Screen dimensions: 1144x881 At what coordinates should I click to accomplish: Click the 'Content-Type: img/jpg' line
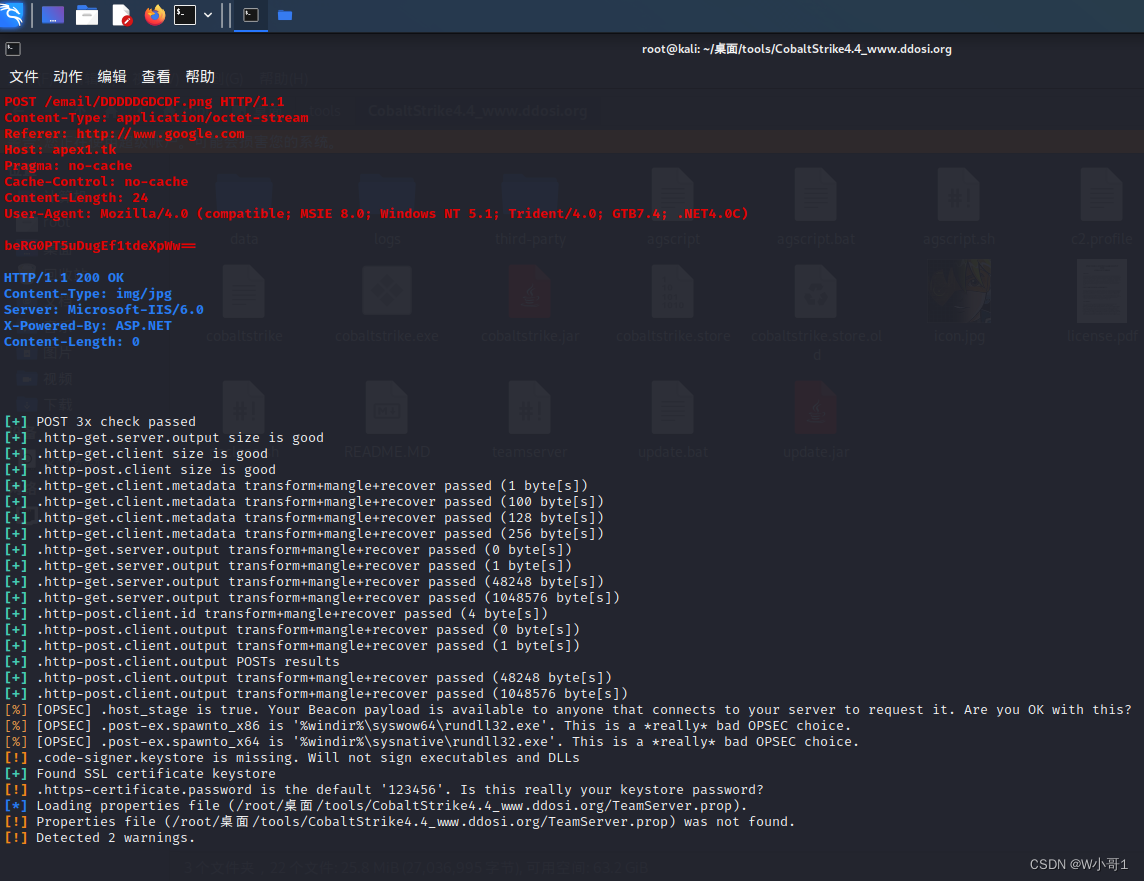click(88, 294)
